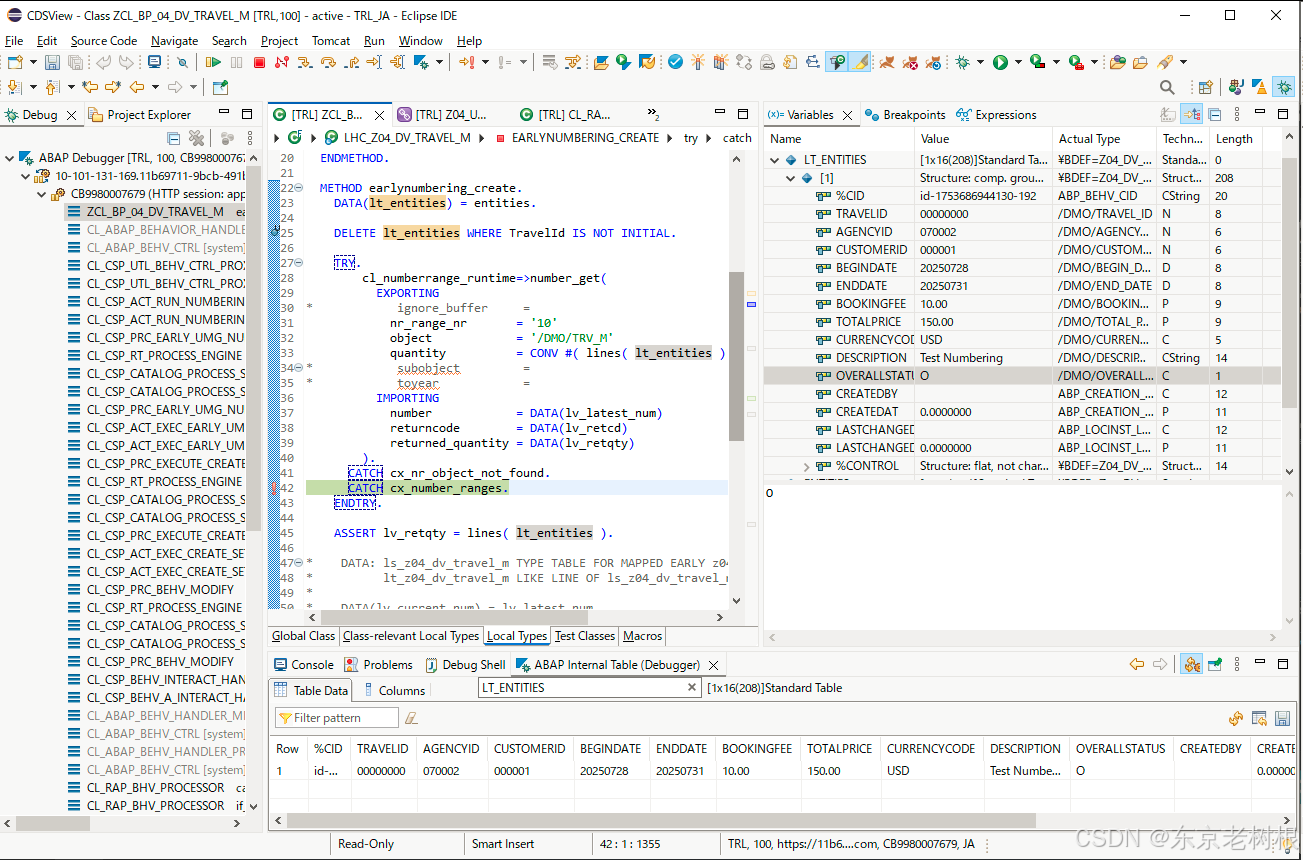Expand the %CONTROL structure row
The width and height of the screenshot is (1303, 860).
tap(807, 466)
